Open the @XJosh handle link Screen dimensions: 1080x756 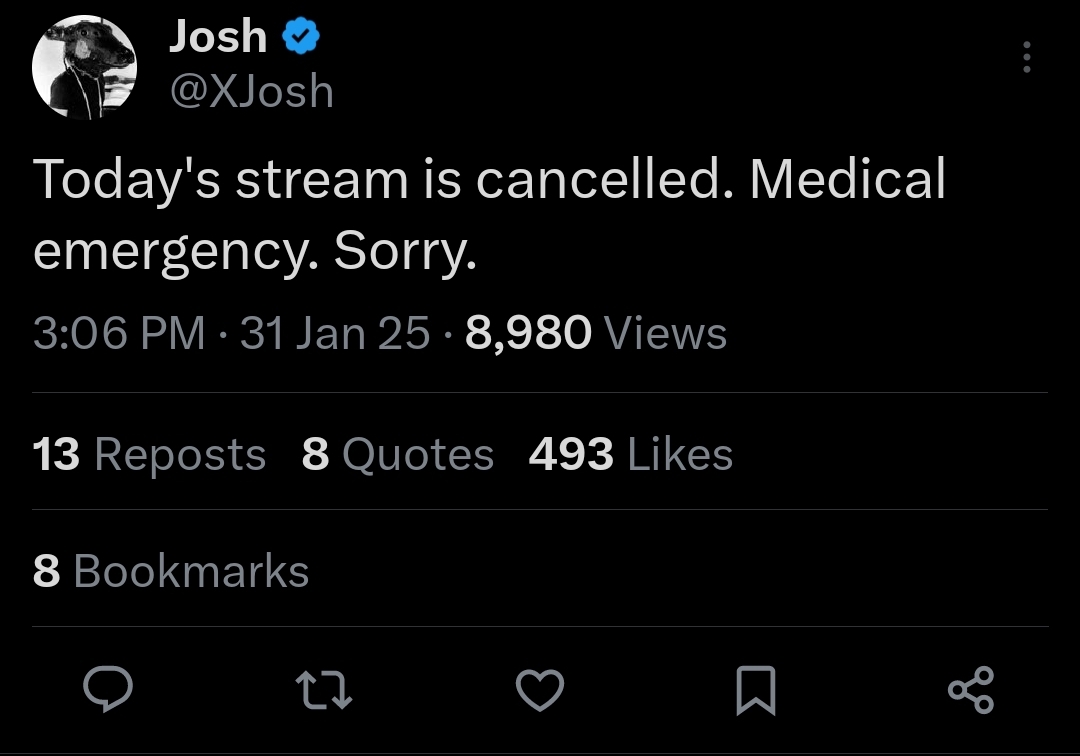pos(251,92)
